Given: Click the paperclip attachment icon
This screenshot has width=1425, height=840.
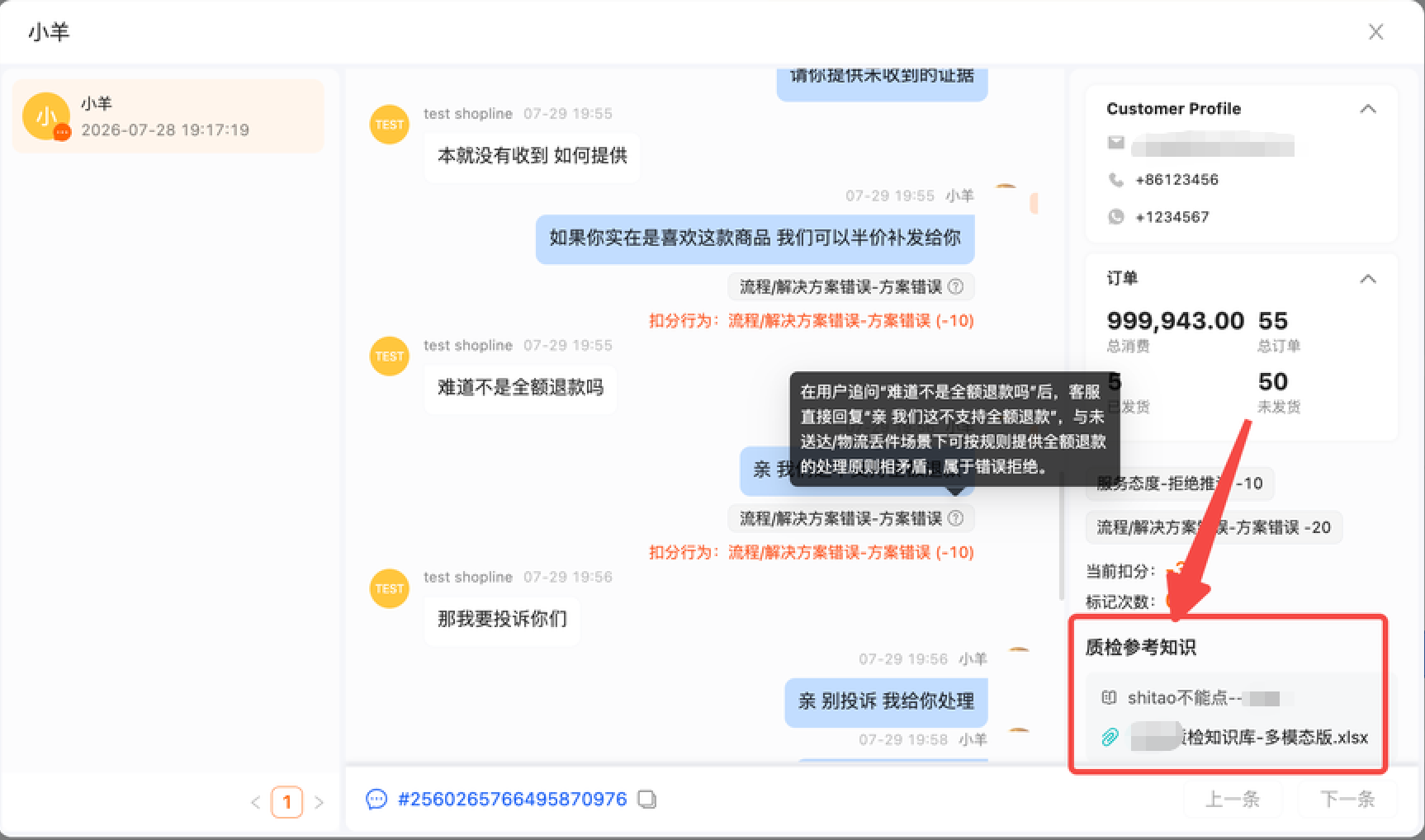Looking at the screenshot, I should click(1110, 737).
